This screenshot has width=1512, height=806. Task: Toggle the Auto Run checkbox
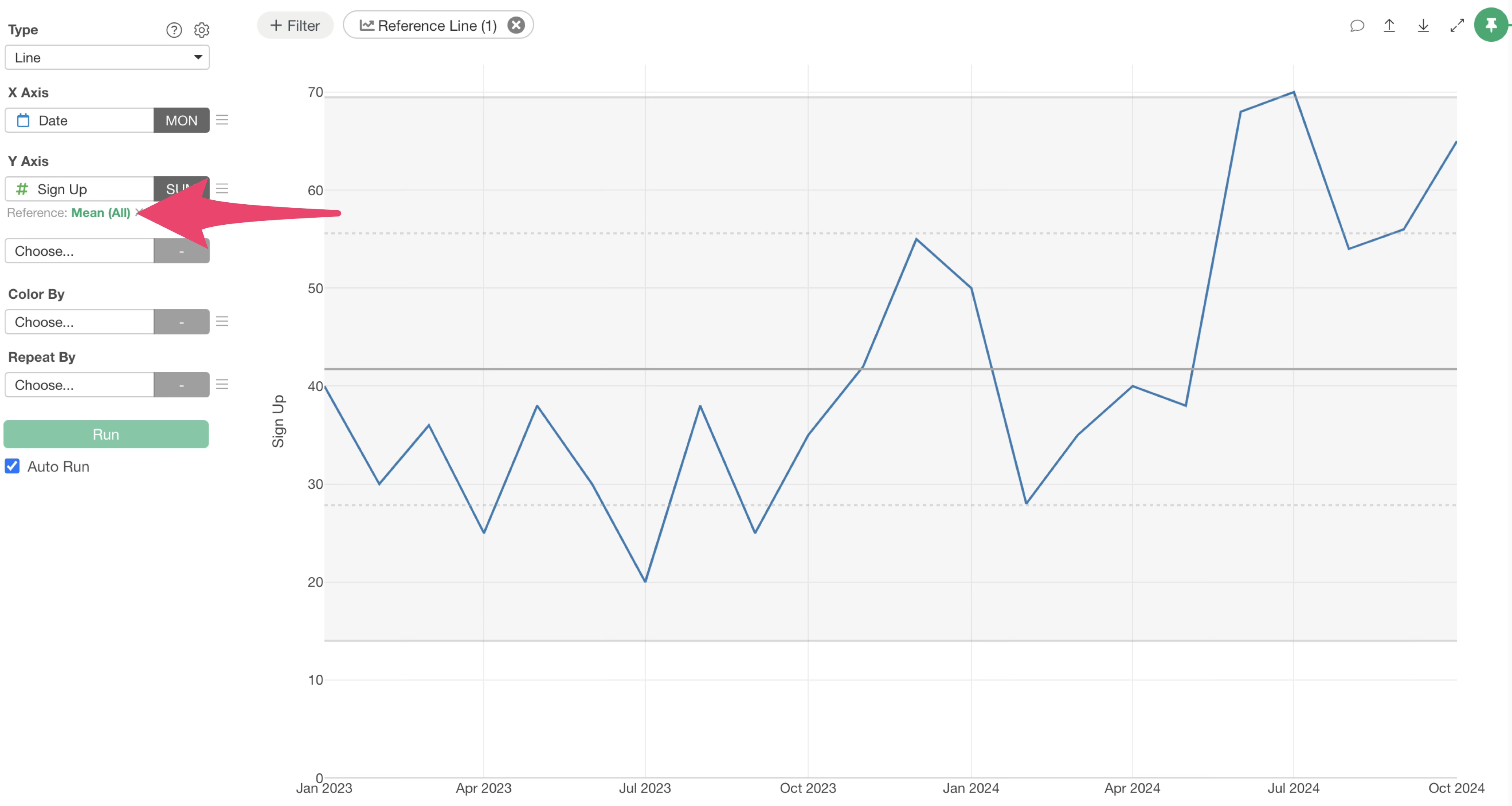[12, 466]
